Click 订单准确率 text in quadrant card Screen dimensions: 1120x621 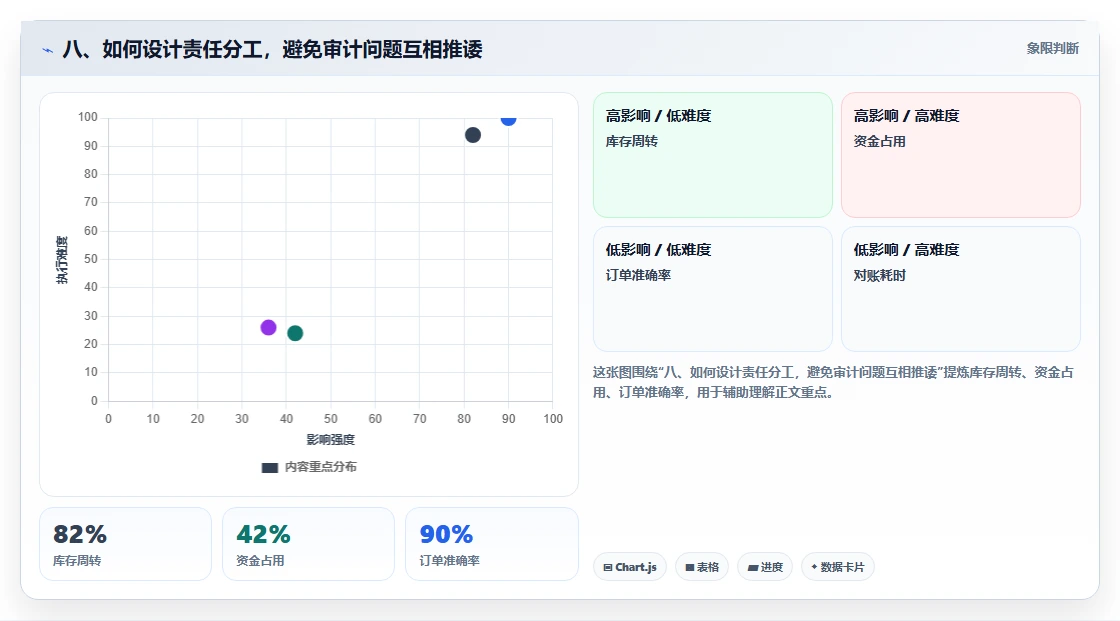click(638, 275)
